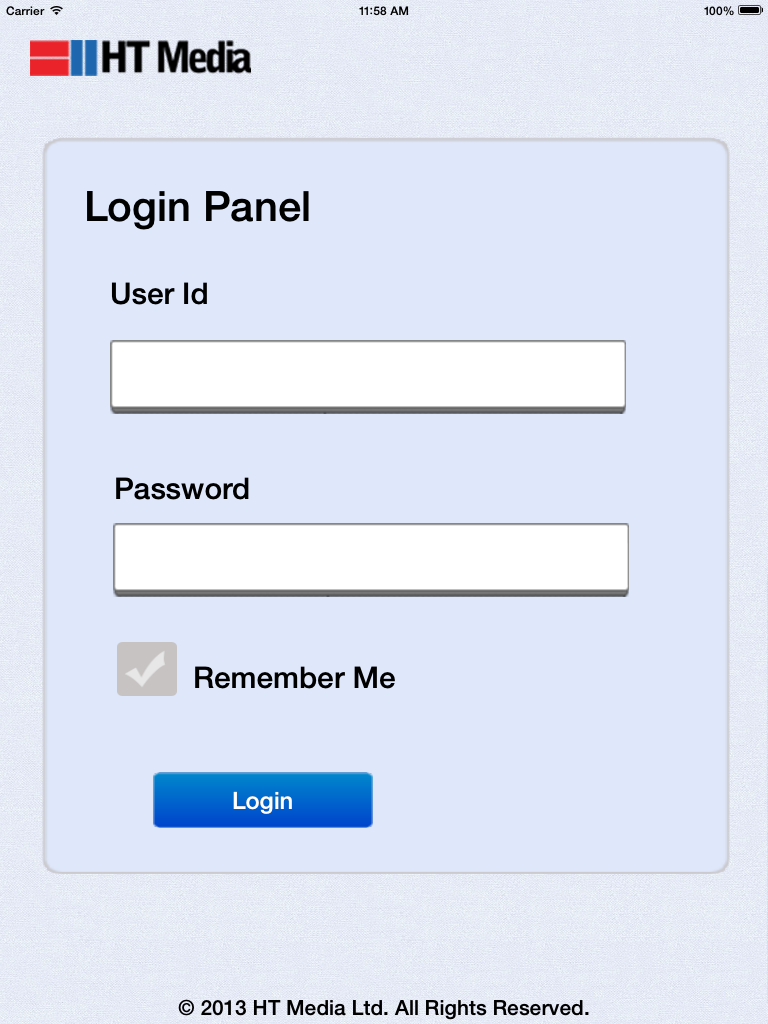This screenshot has height=1024, width=768.
Task: Click the Password label
Action: 182,489
